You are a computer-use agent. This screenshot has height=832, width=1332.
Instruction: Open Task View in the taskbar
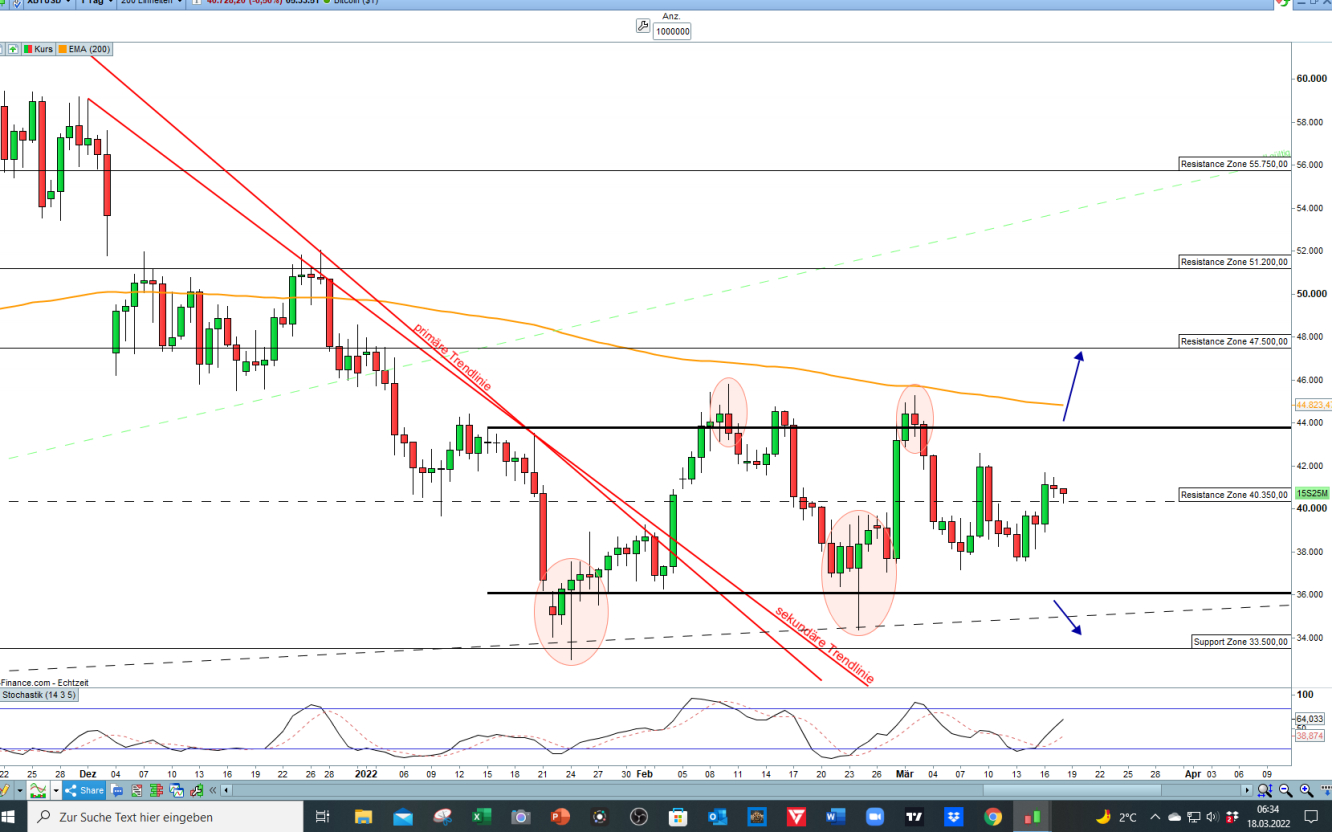click(x=322, y=817)
